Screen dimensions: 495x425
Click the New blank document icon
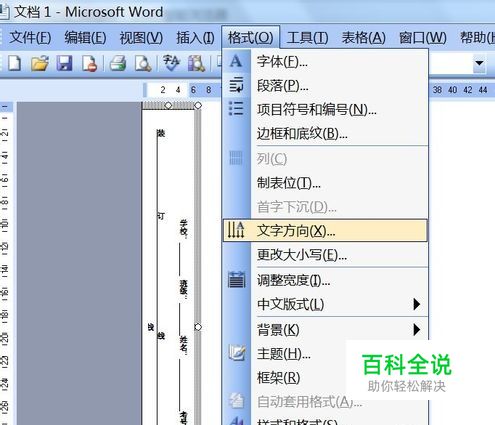(x=14, y=63)
